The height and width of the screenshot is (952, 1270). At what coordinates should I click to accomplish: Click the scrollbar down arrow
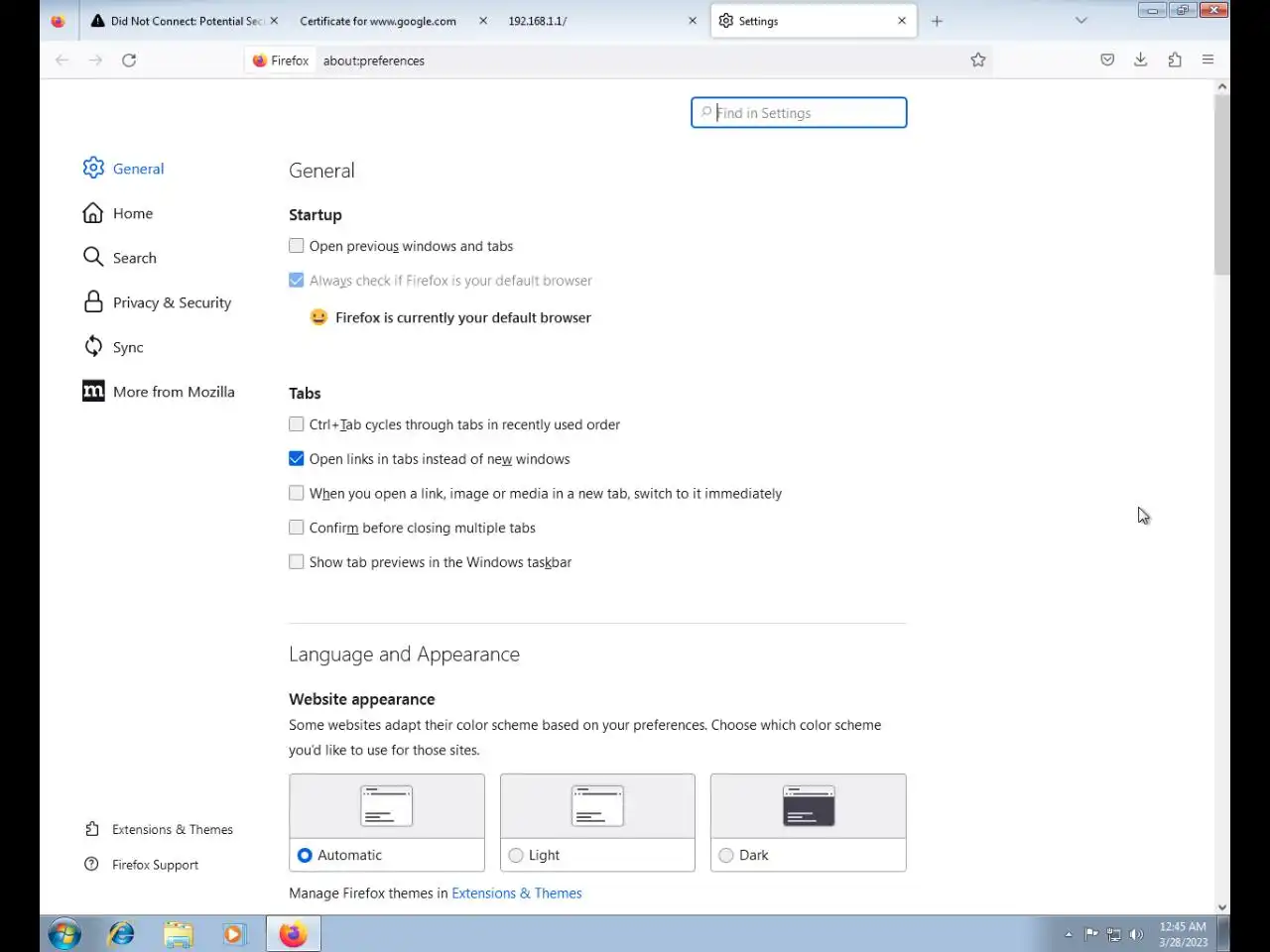pyautogui.click(x=1222, y=906)
